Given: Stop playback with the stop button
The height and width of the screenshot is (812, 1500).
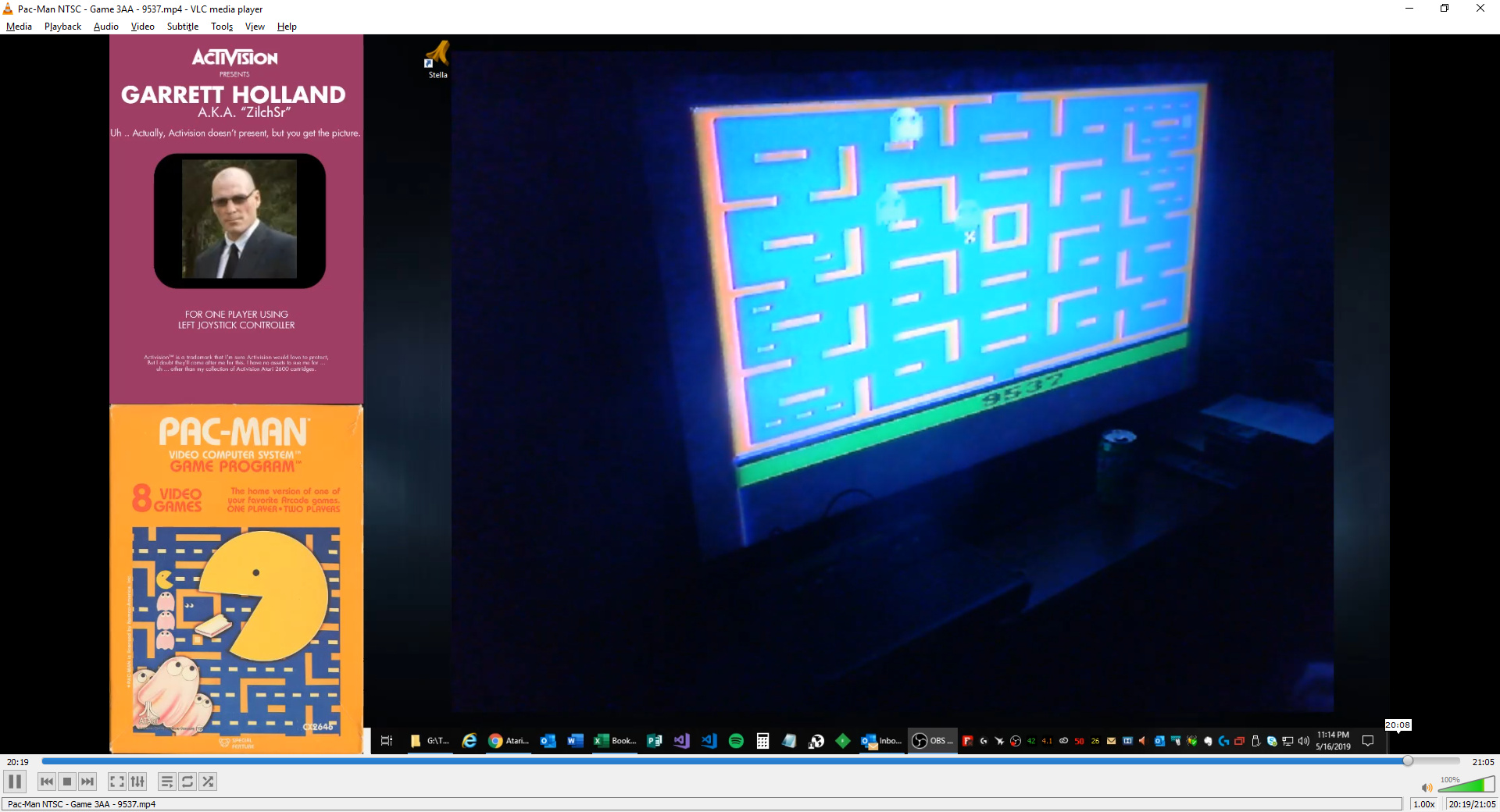Looking at the screenshot, I should pyautogui.click(x=67, y=782).
